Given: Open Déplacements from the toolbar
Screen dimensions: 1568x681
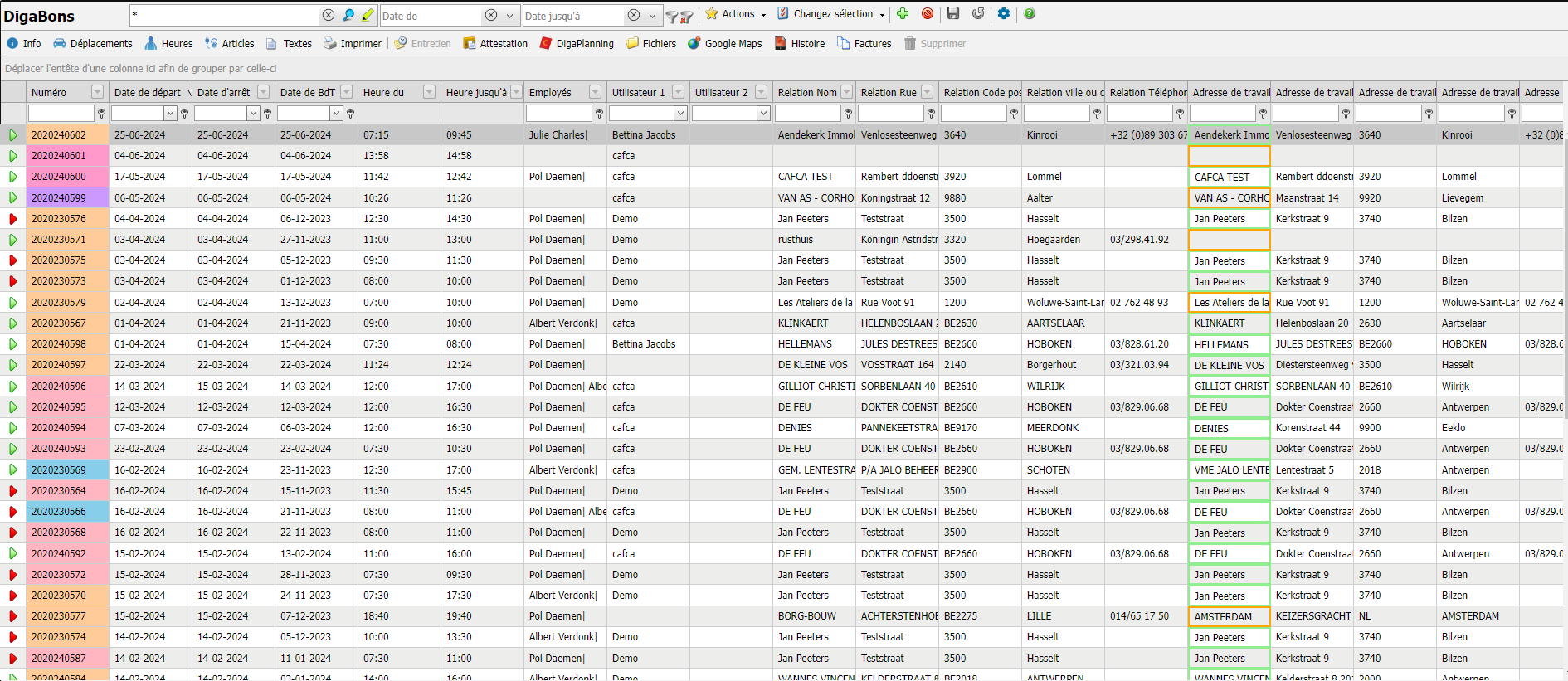Looking at the screenshot, I should click(93, 44).
